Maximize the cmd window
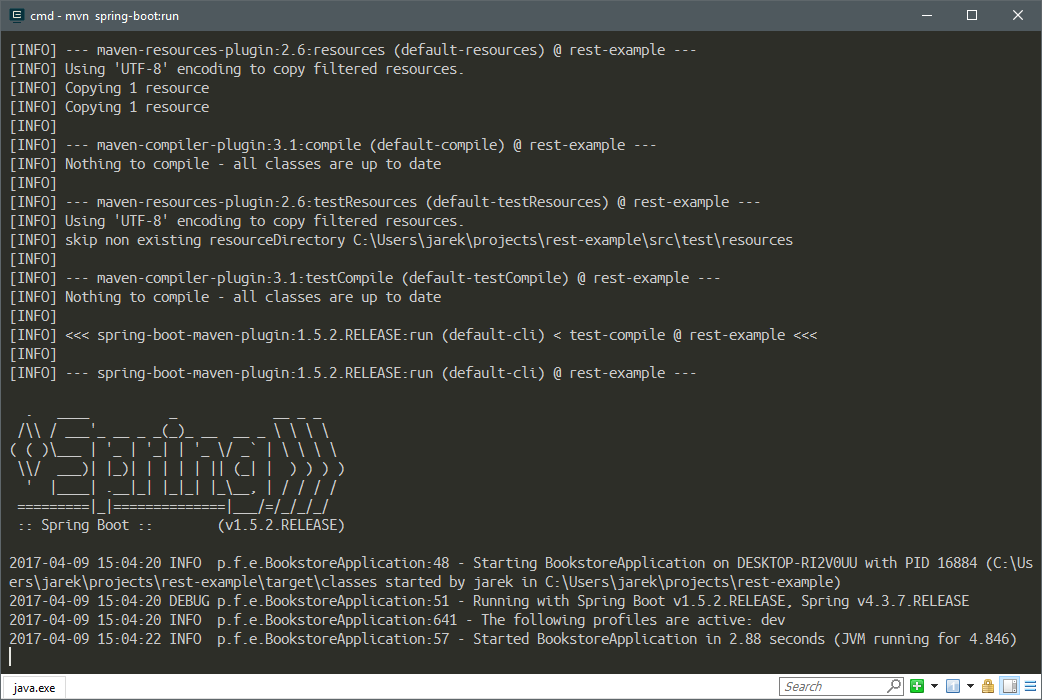 click(972, 15)
